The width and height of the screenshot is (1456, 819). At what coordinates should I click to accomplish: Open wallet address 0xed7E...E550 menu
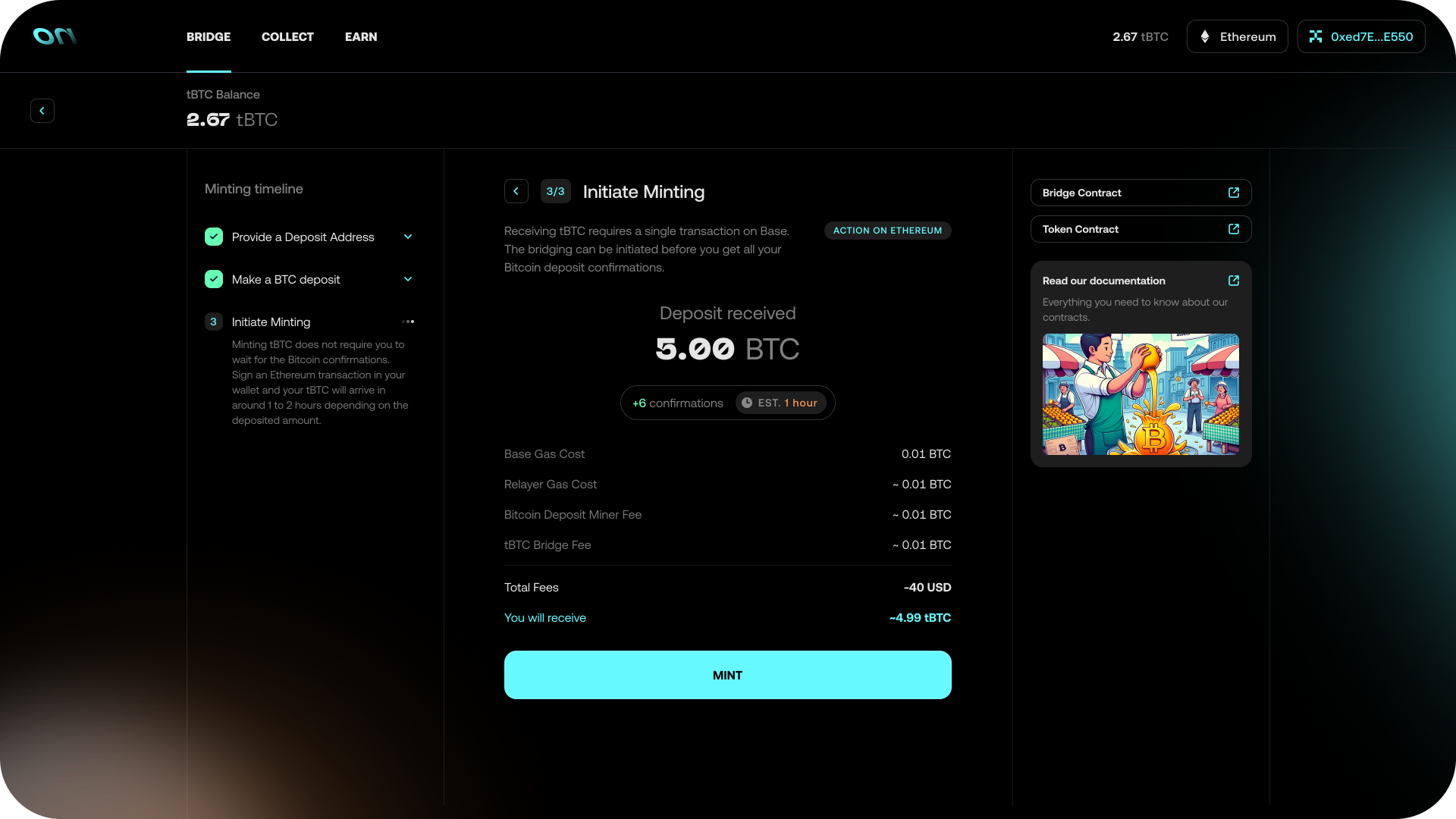click(1361, 36)
